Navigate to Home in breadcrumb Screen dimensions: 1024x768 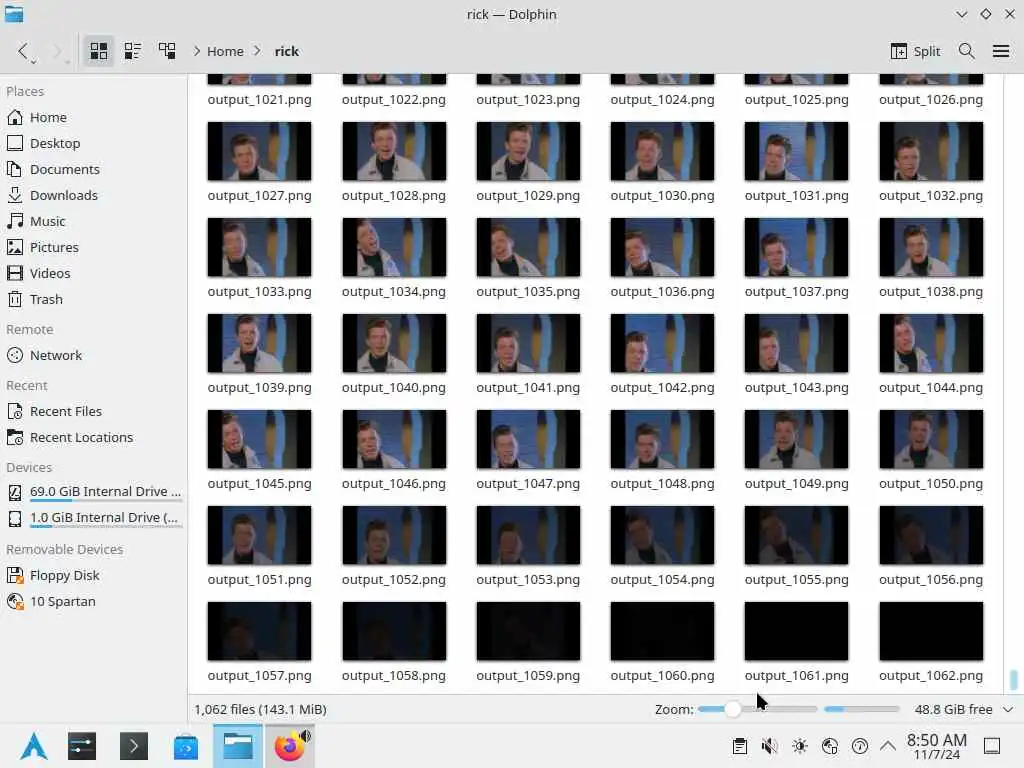(225, 51)
